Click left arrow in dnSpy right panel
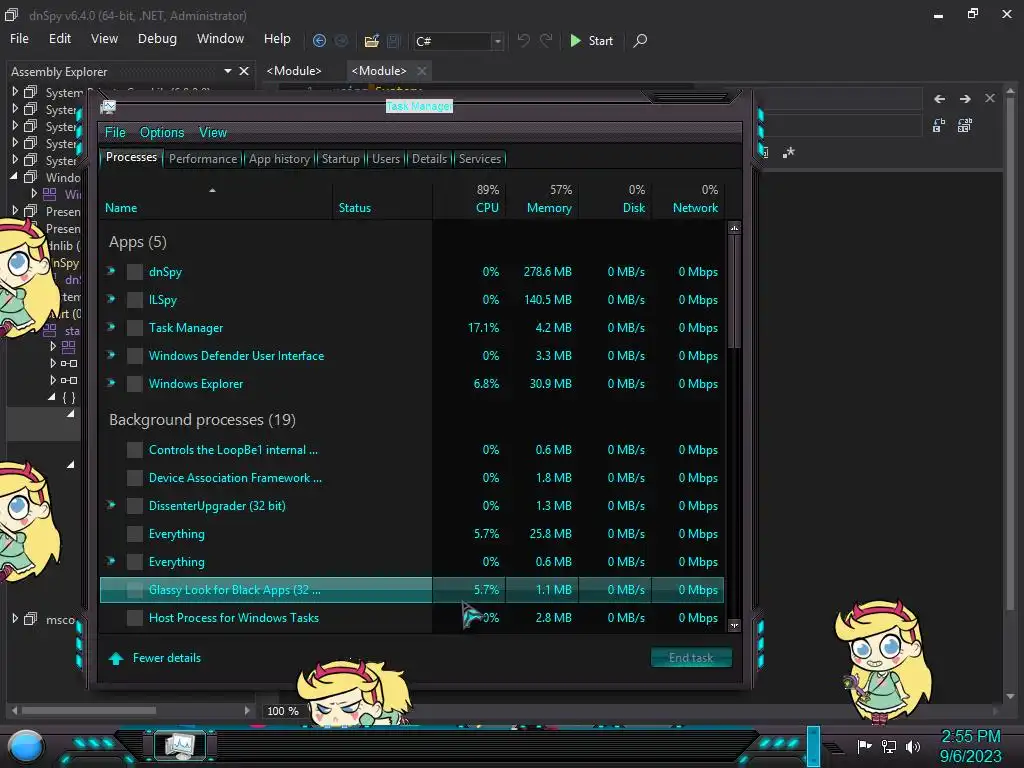Screen dimensions: 1024x768 [x=940, y=99]
